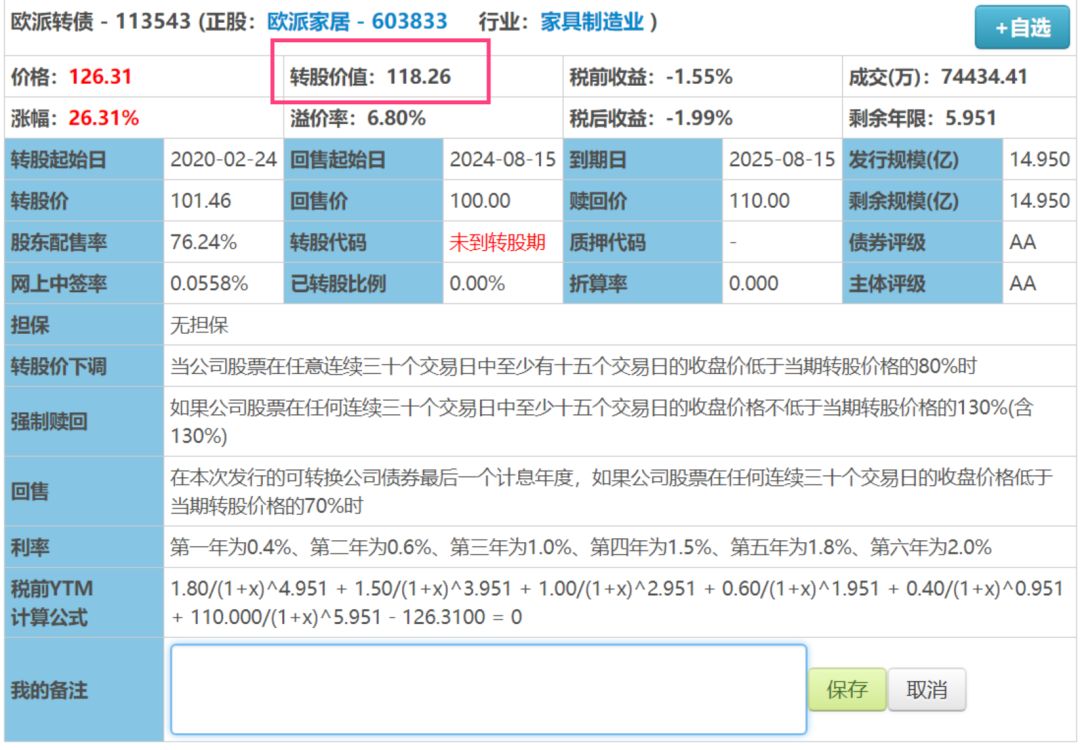This screenshot has height=750, width=1080.
Task: Click the date 2024-08-15 cell
Action: pos(503,159)
